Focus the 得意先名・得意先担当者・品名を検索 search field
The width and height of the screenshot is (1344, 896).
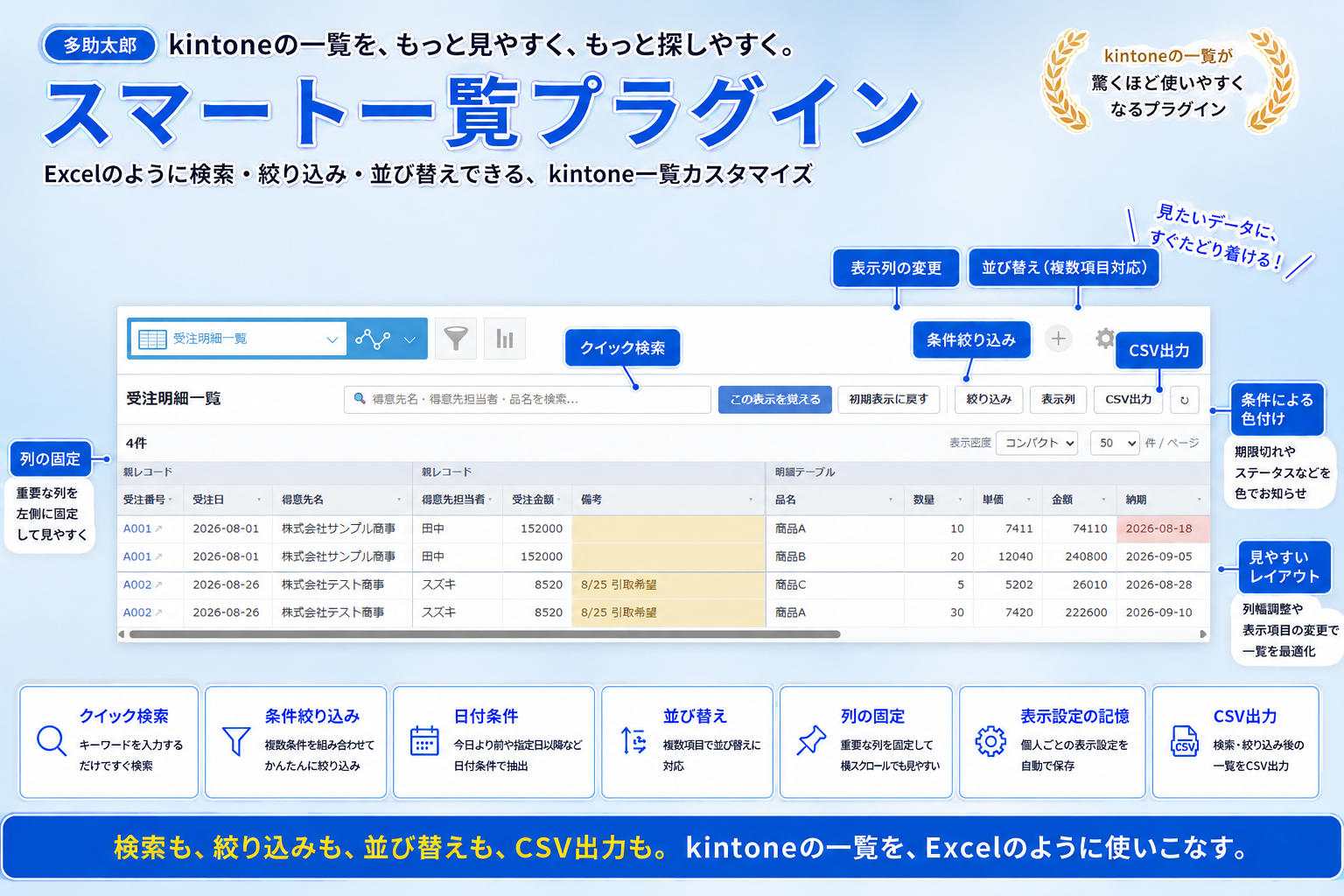[x=528, y=400]
